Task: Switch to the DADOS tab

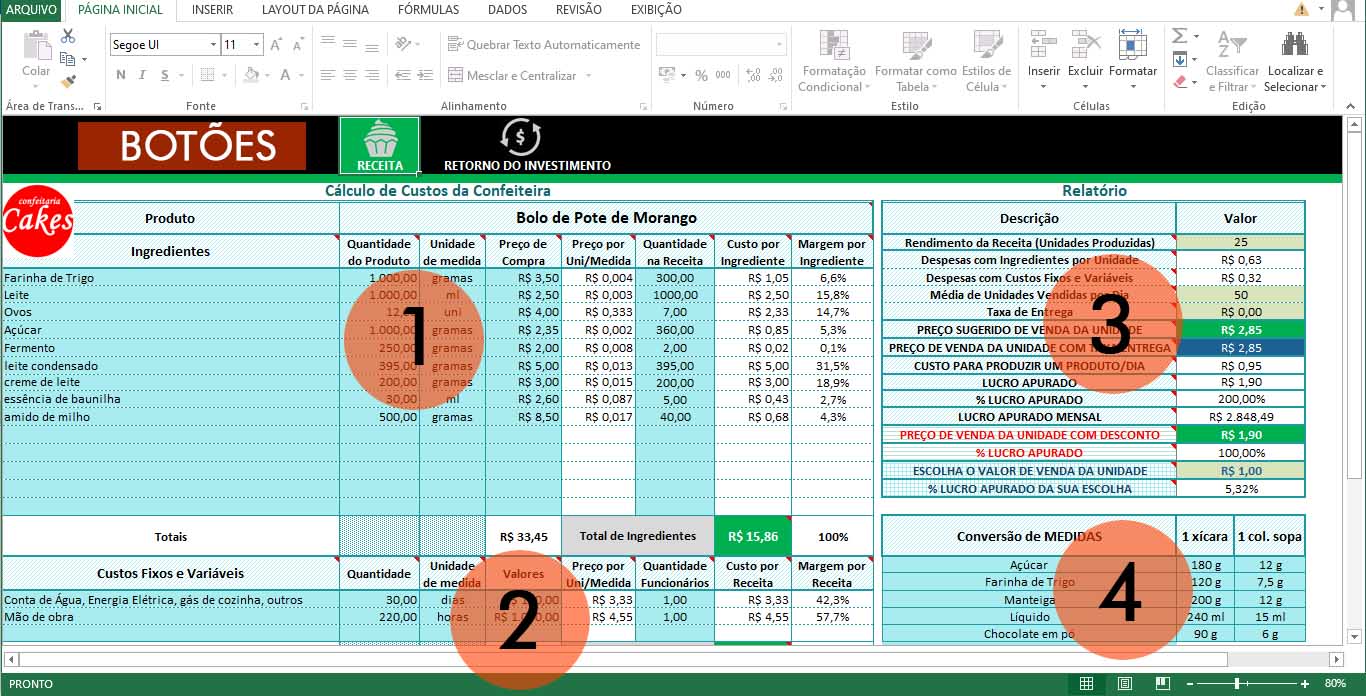Action: click(507, 10)
